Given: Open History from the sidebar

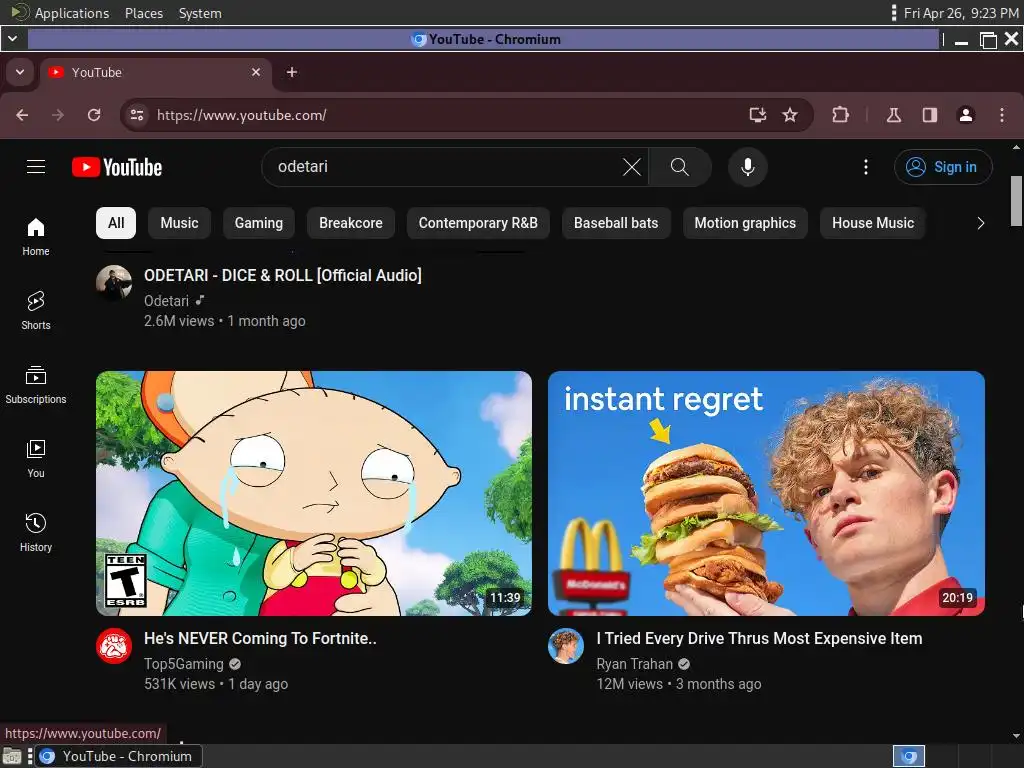Looking at the screenshot, I should tap(36, 533).
